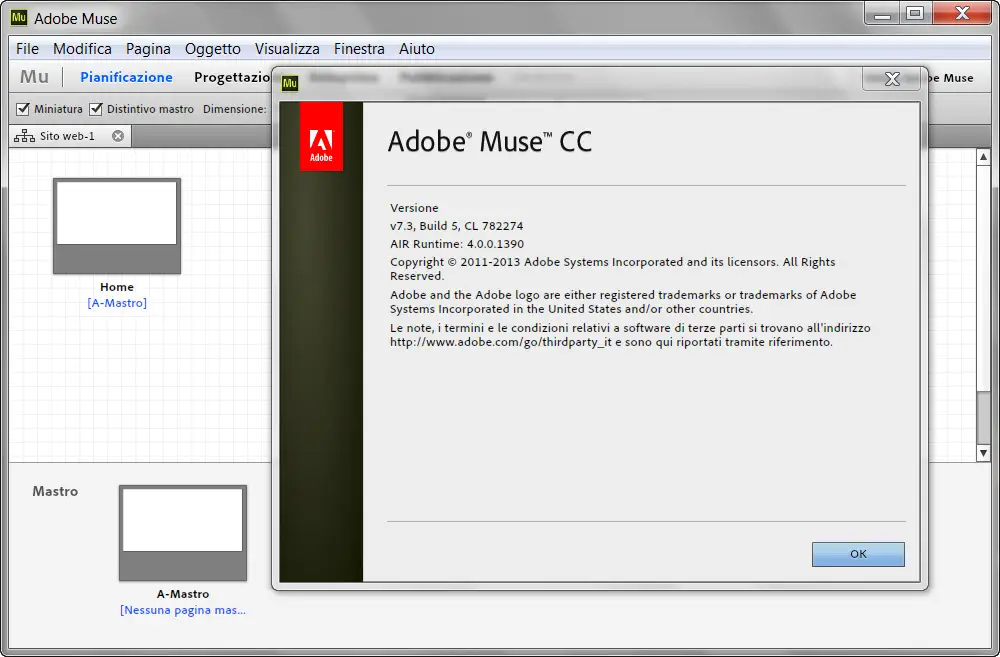
Task: Select the Home page thumbnail
Action: coord(117,226)
